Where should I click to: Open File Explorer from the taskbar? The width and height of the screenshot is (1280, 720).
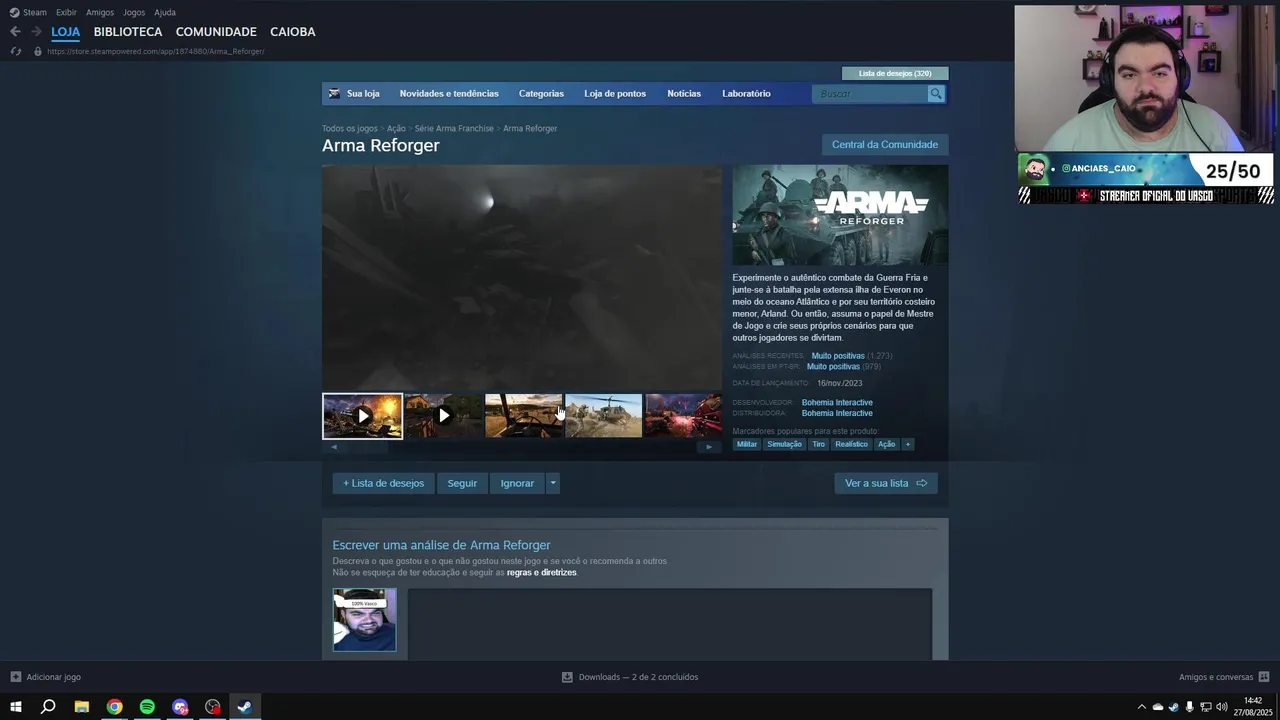(82, 707)
